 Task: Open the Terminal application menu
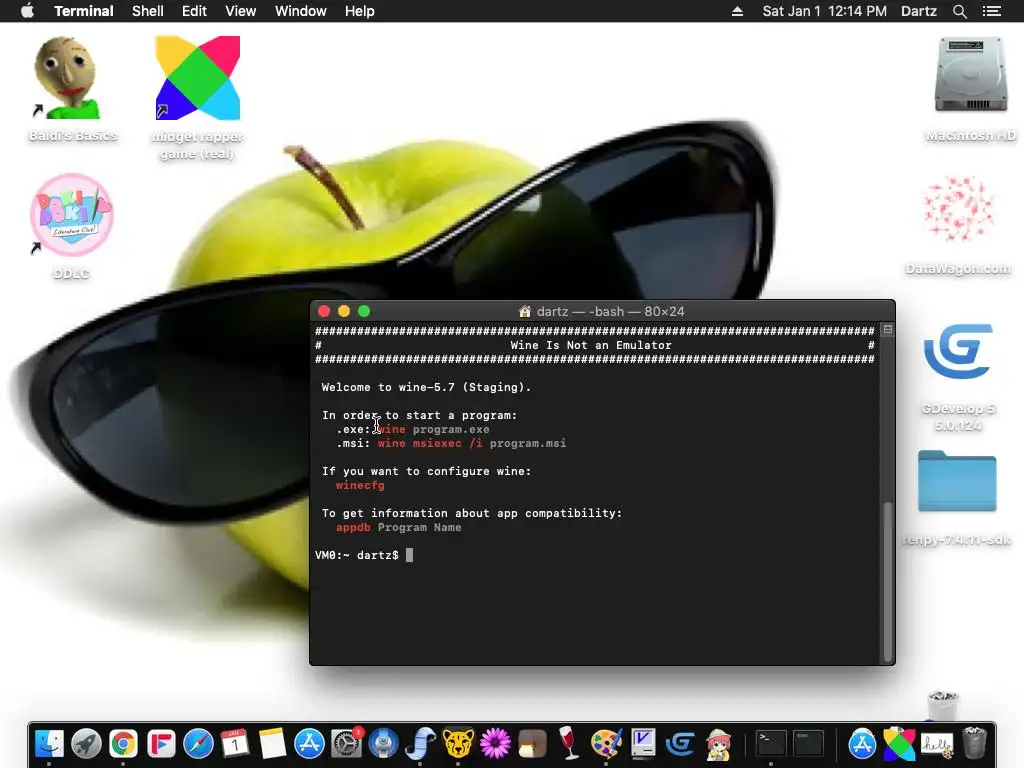[x=84, y=11]
